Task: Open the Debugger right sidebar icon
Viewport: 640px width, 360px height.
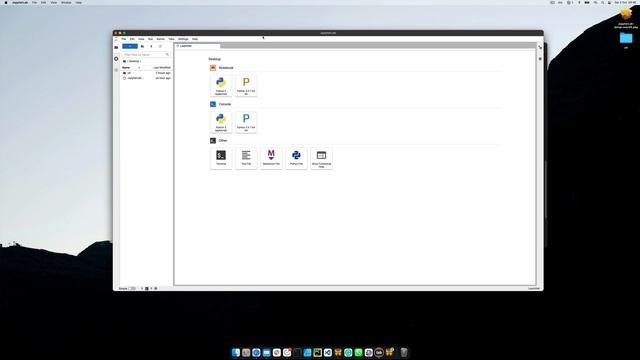Action: 540,59
